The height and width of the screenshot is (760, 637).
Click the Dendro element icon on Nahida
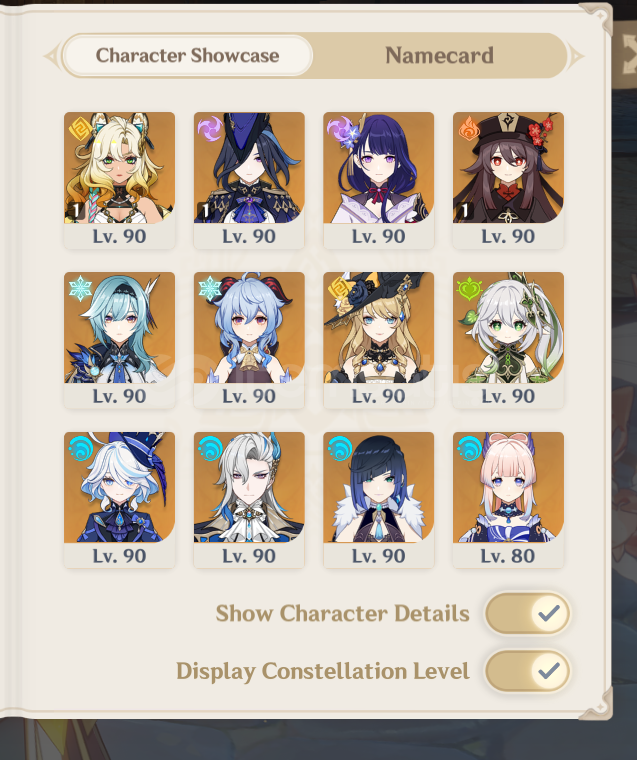[x=469, y=289]
